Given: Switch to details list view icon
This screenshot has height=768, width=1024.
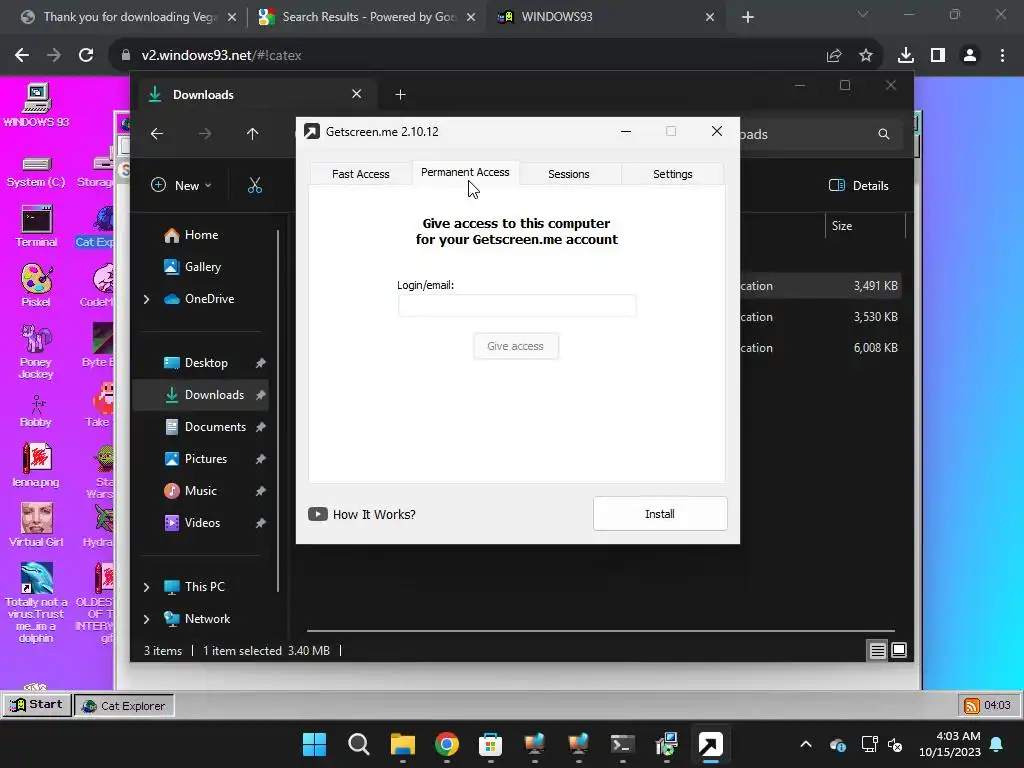Looking at the screenshot, I should tap(878, 650).
